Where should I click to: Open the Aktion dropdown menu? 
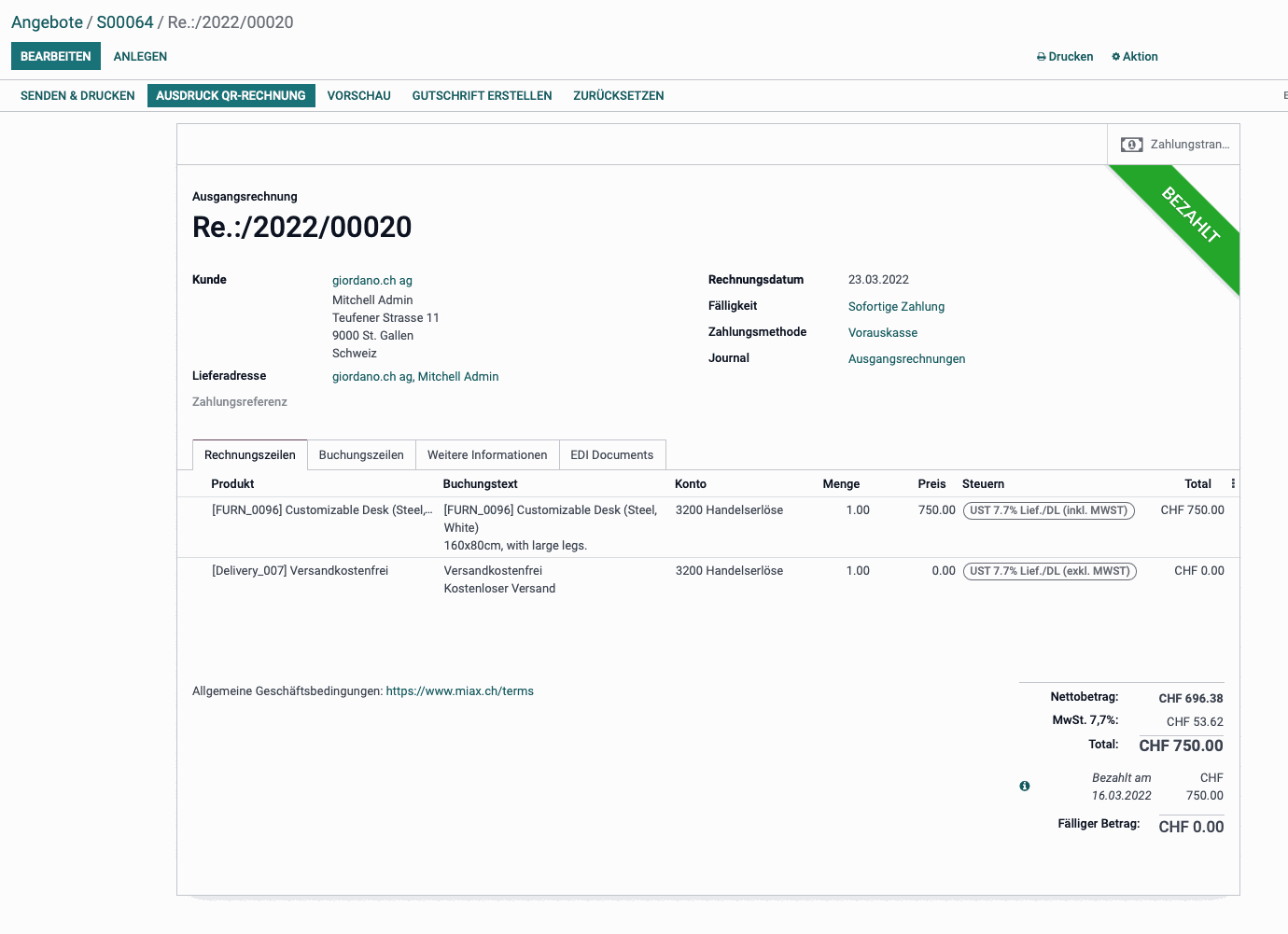pyautogui.click(x=1135, y=57)
